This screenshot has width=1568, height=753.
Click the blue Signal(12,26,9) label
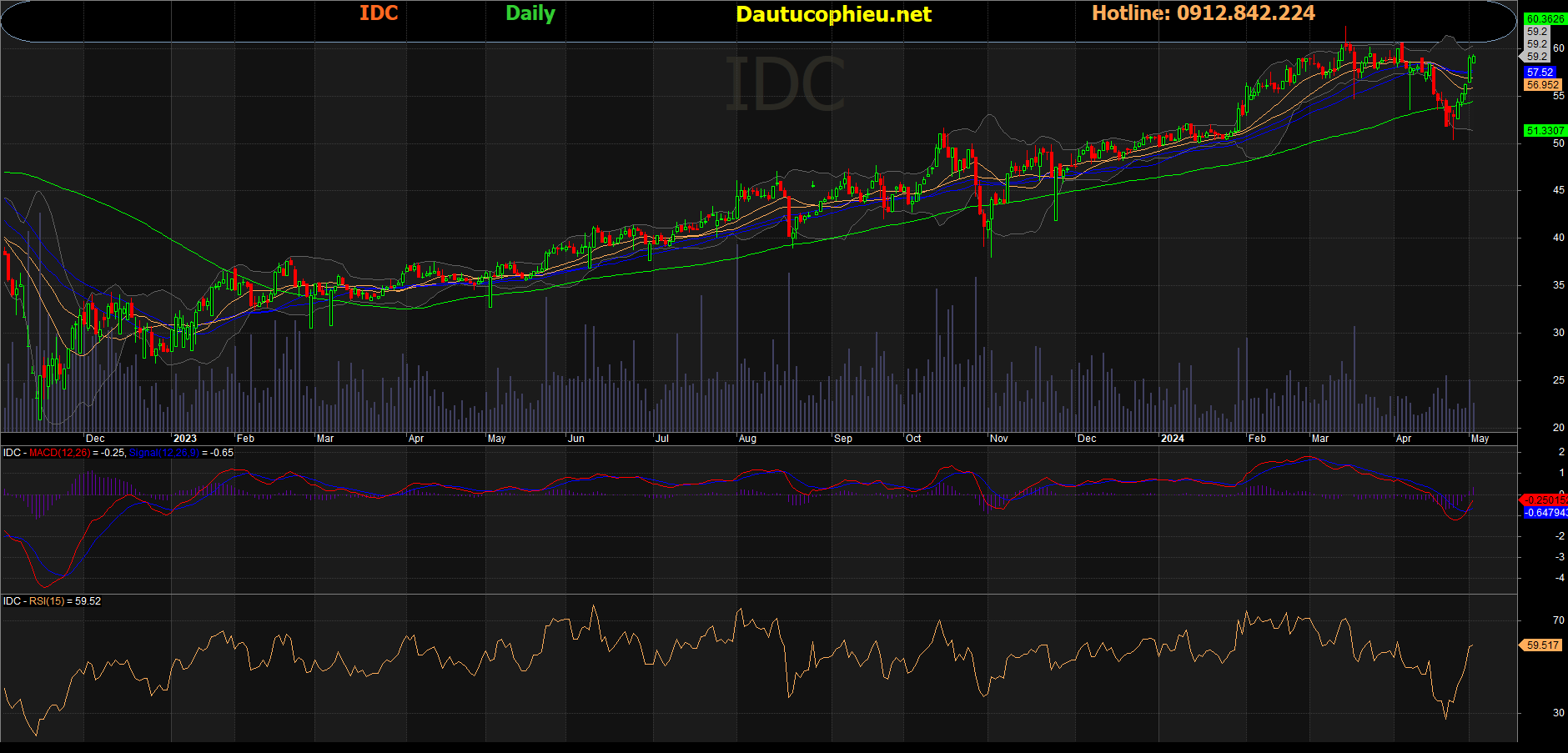[x=164, y=453]
